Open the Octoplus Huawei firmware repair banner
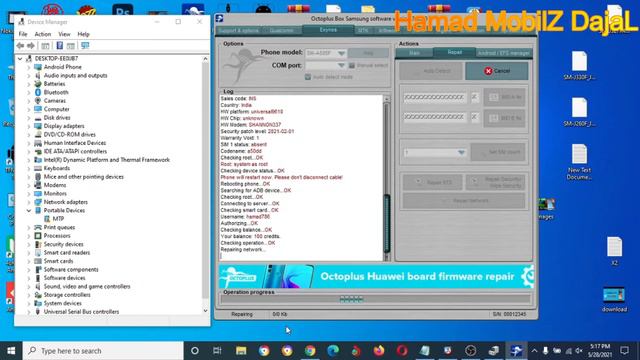Screen dimensions: 640x360 click(x=376, y=276)
